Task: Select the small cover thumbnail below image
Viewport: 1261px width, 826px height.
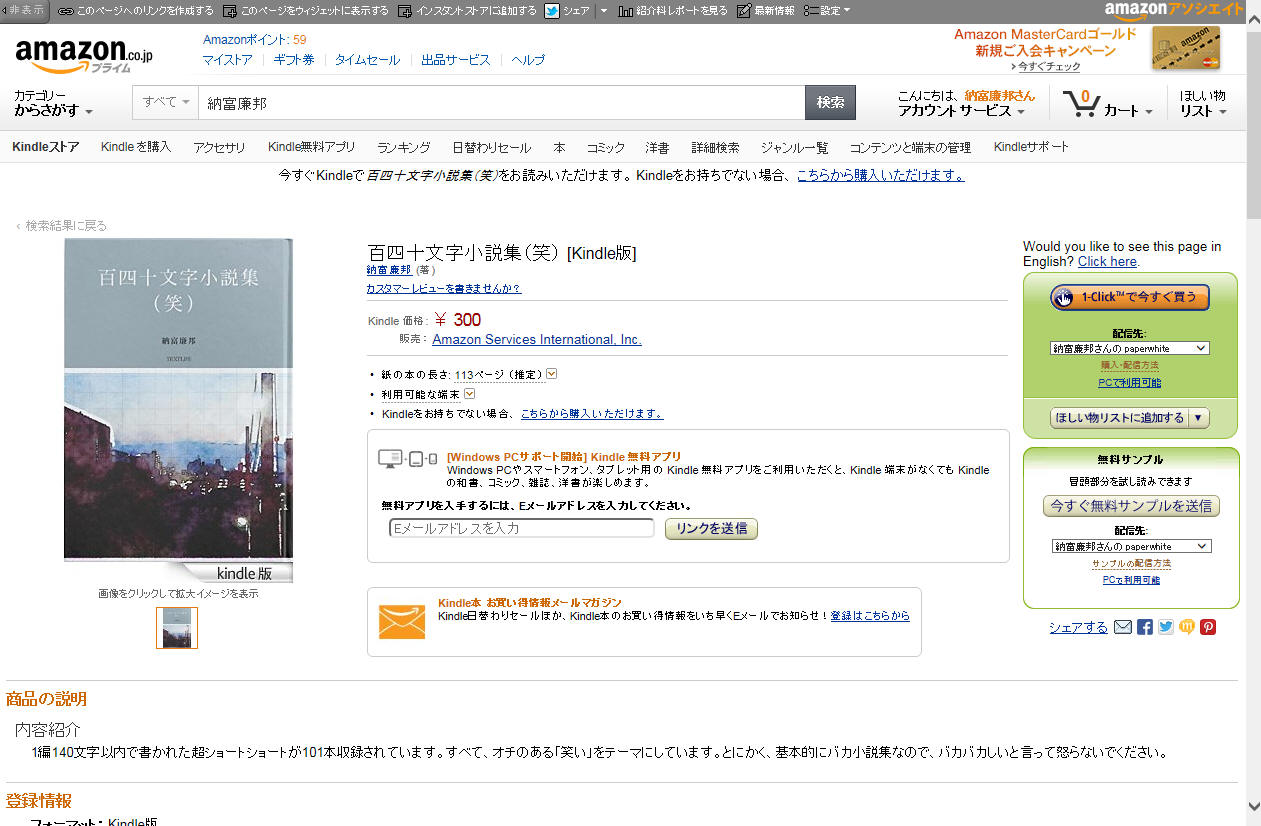Action: click(x=177, y=628)
